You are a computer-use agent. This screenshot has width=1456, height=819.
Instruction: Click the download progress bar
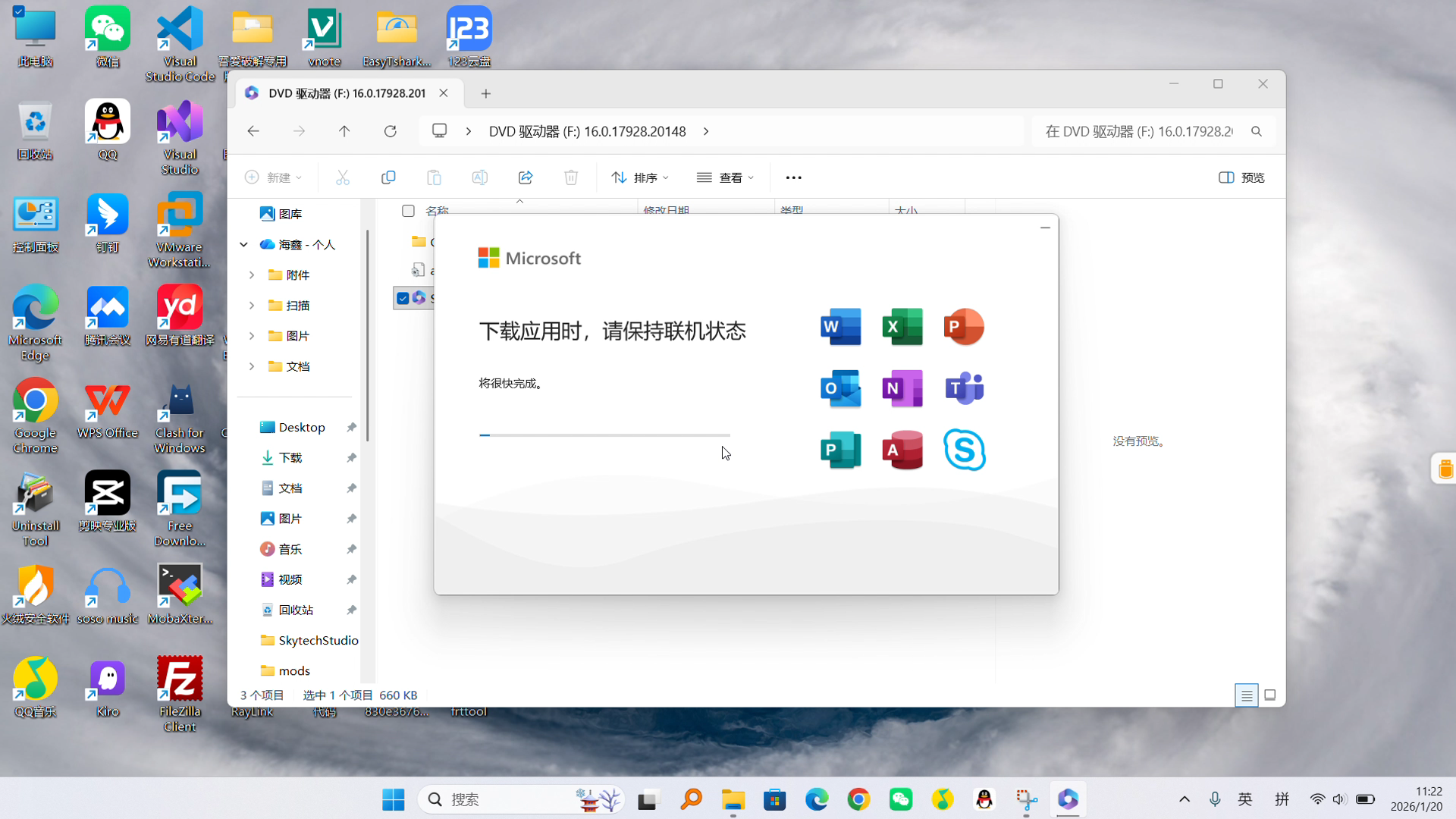(604, 435)
